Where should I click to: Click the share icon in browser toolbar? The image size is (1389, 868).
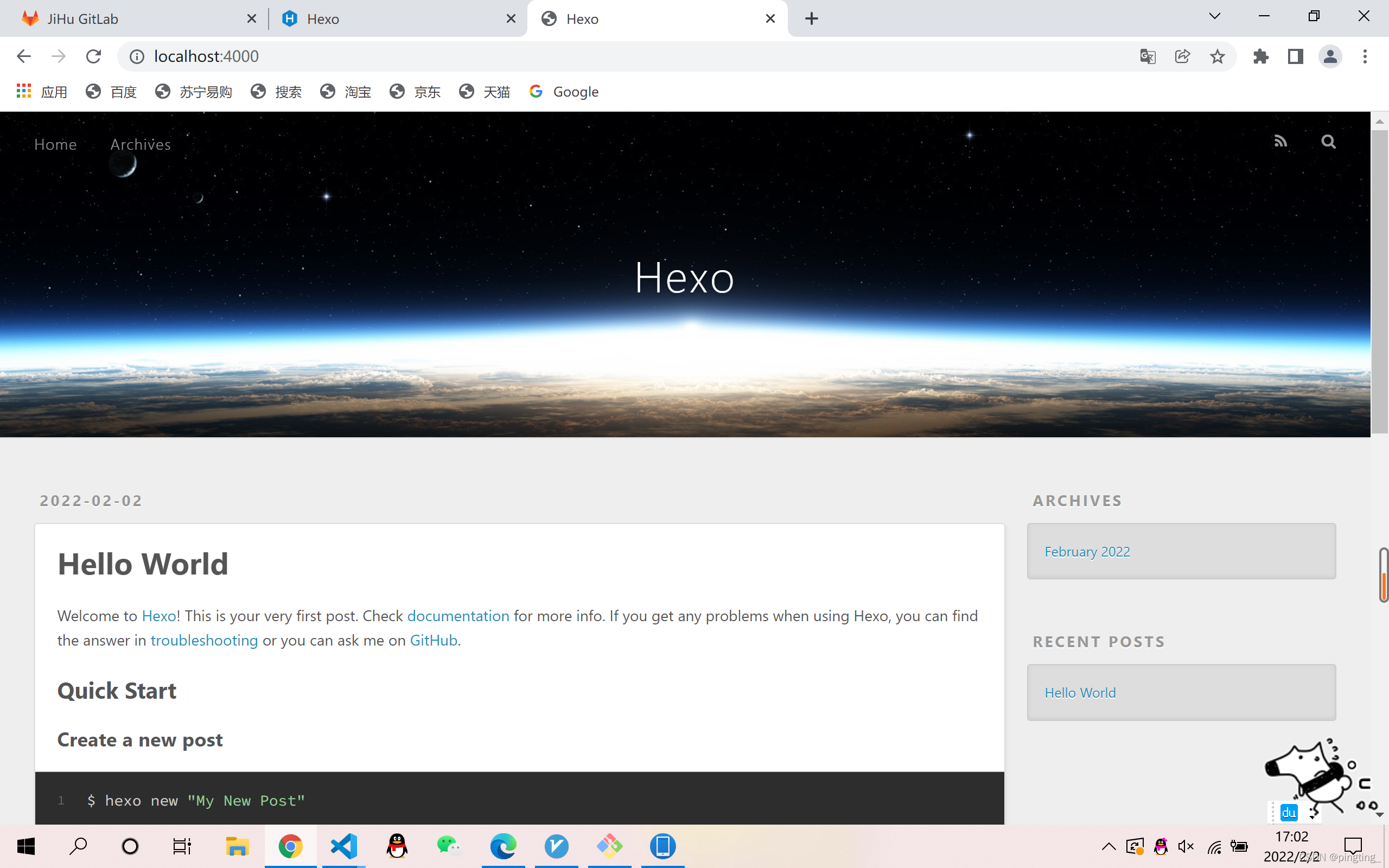pyautogui.click(x=1182, y=56)
